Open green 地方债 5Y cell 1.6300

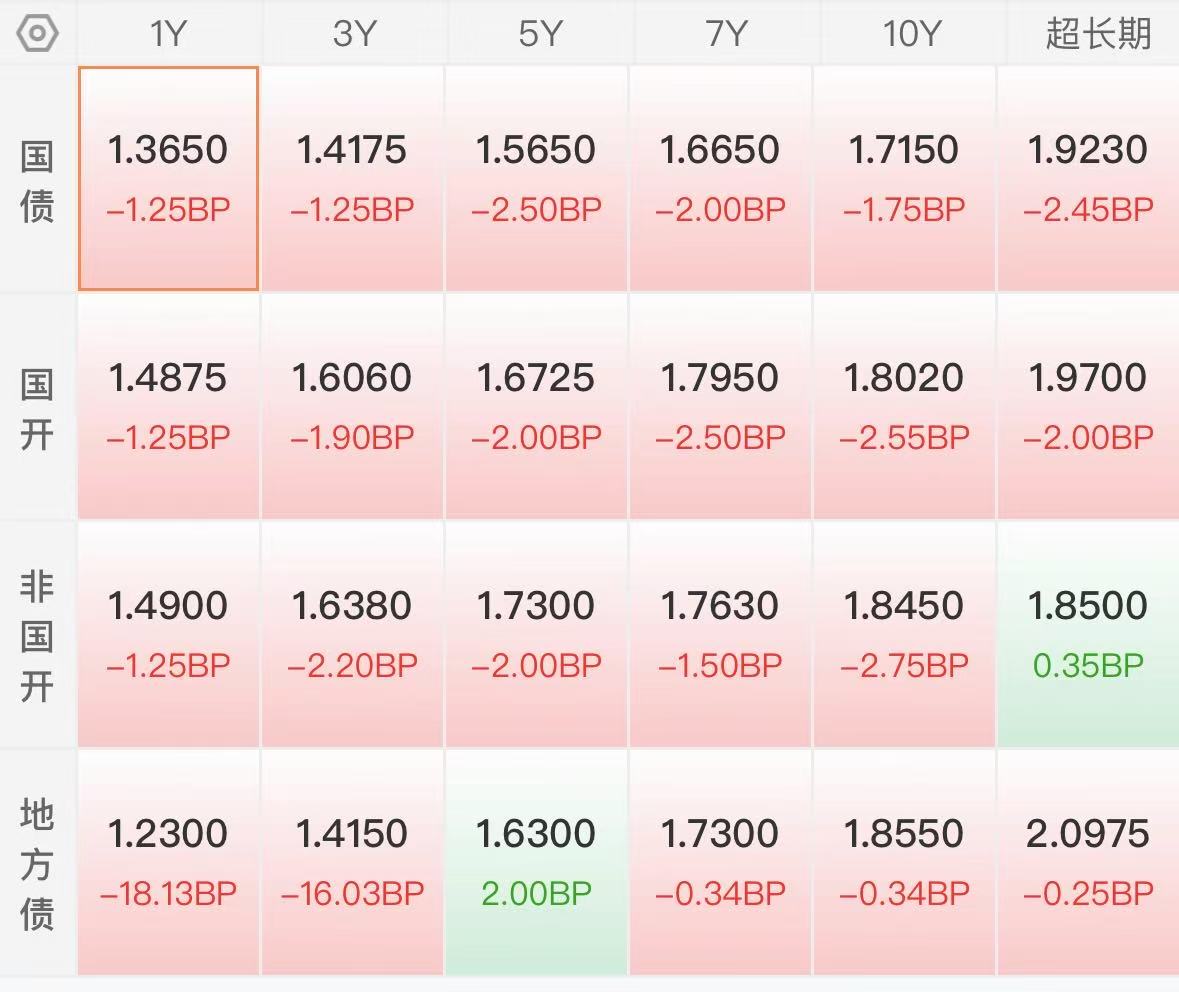click(536, 863)
